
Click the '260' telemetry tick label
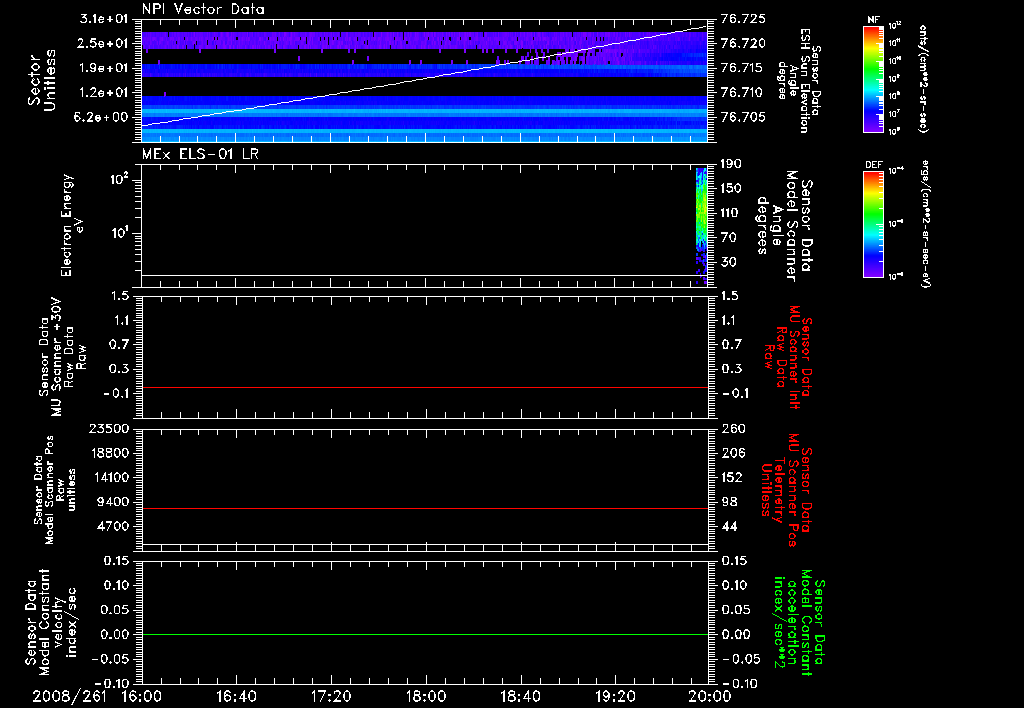pos(733,428)
